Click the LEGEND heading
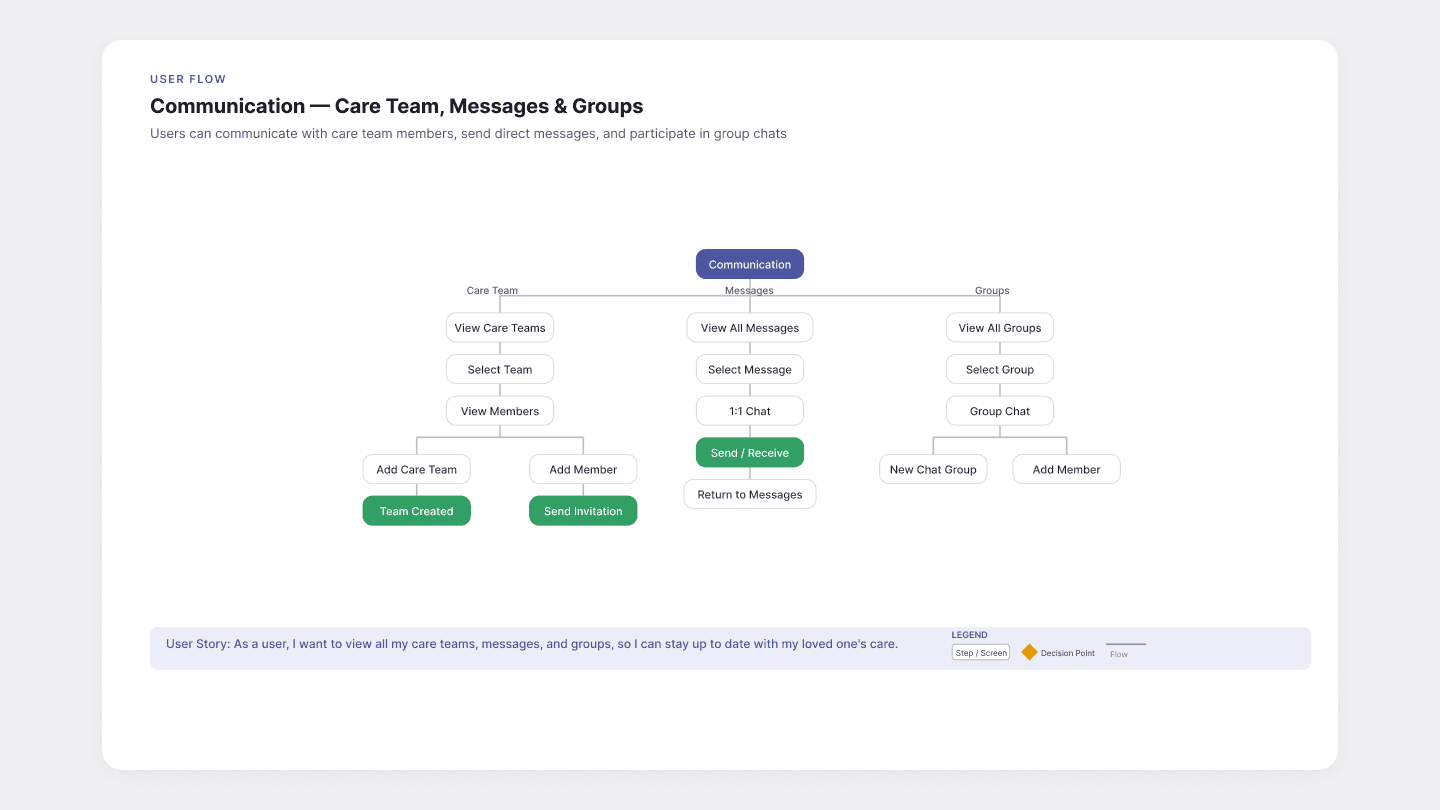This screenshot has width=1440, height=810. tap(969, 635)
